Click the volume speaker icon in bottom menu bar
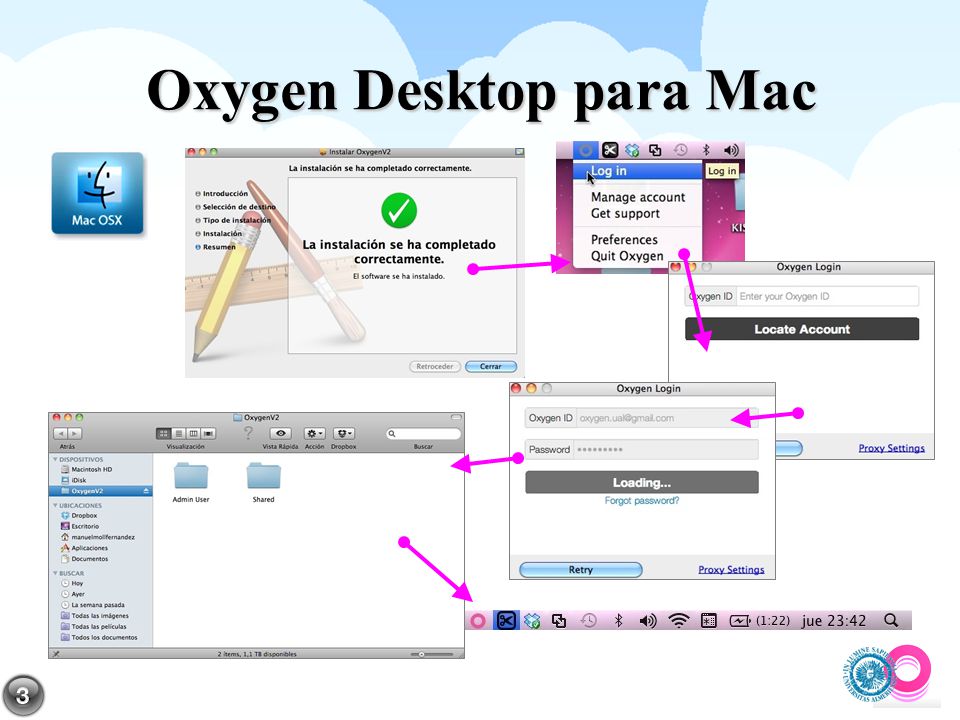 click(647, 621)
